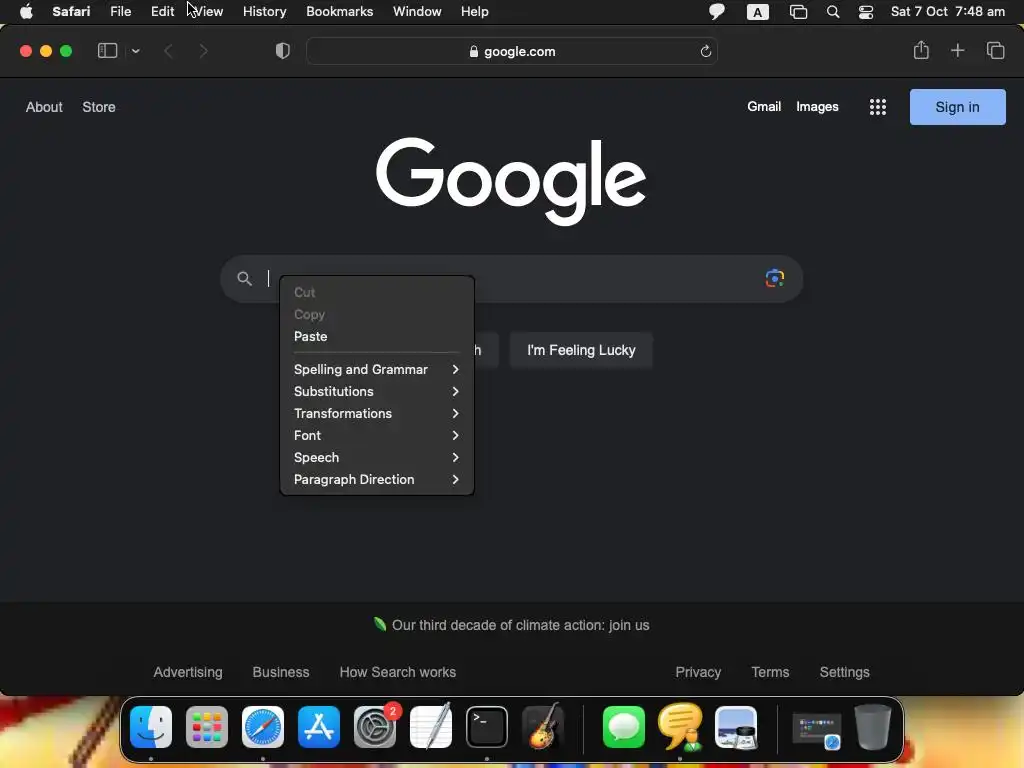Screen dimensions: 1024x768
Task: Expand the Font submenu
Action: (377, 436)
